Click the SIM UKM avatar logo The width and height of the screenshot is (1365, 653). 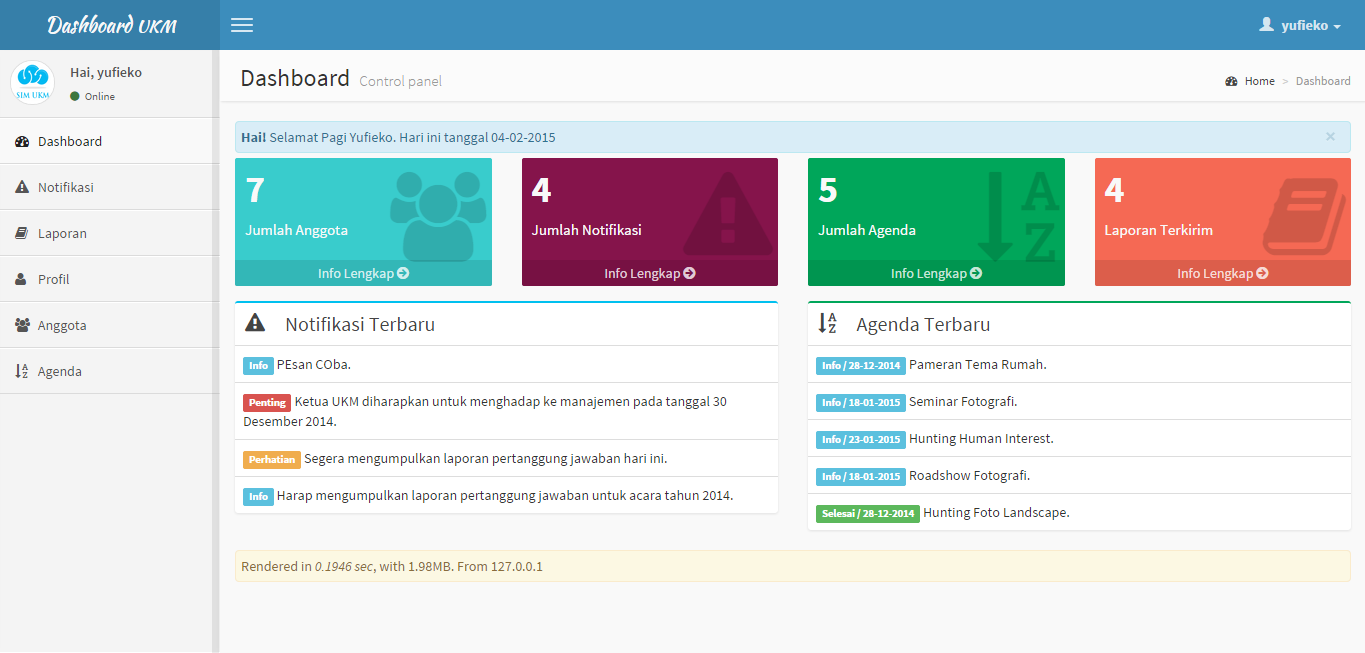pyautogui.click(x=32, y=82)
